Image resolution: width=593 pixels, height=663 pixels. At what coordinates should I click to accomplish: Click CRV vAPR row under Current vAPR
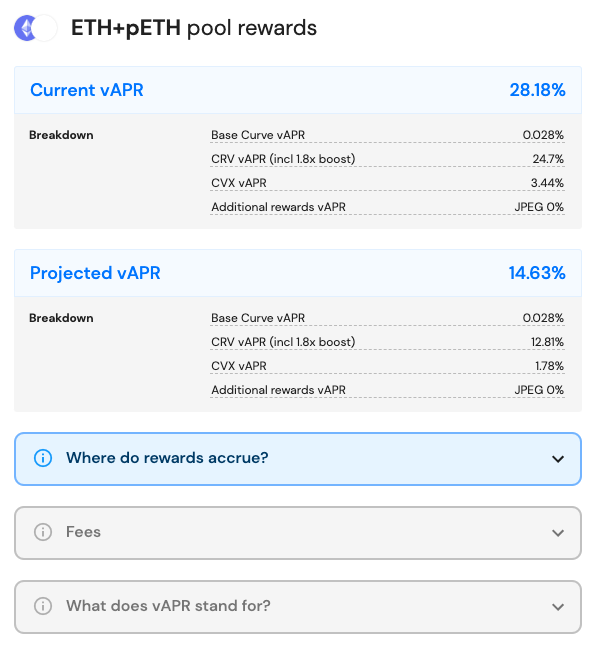pos(387,159)
